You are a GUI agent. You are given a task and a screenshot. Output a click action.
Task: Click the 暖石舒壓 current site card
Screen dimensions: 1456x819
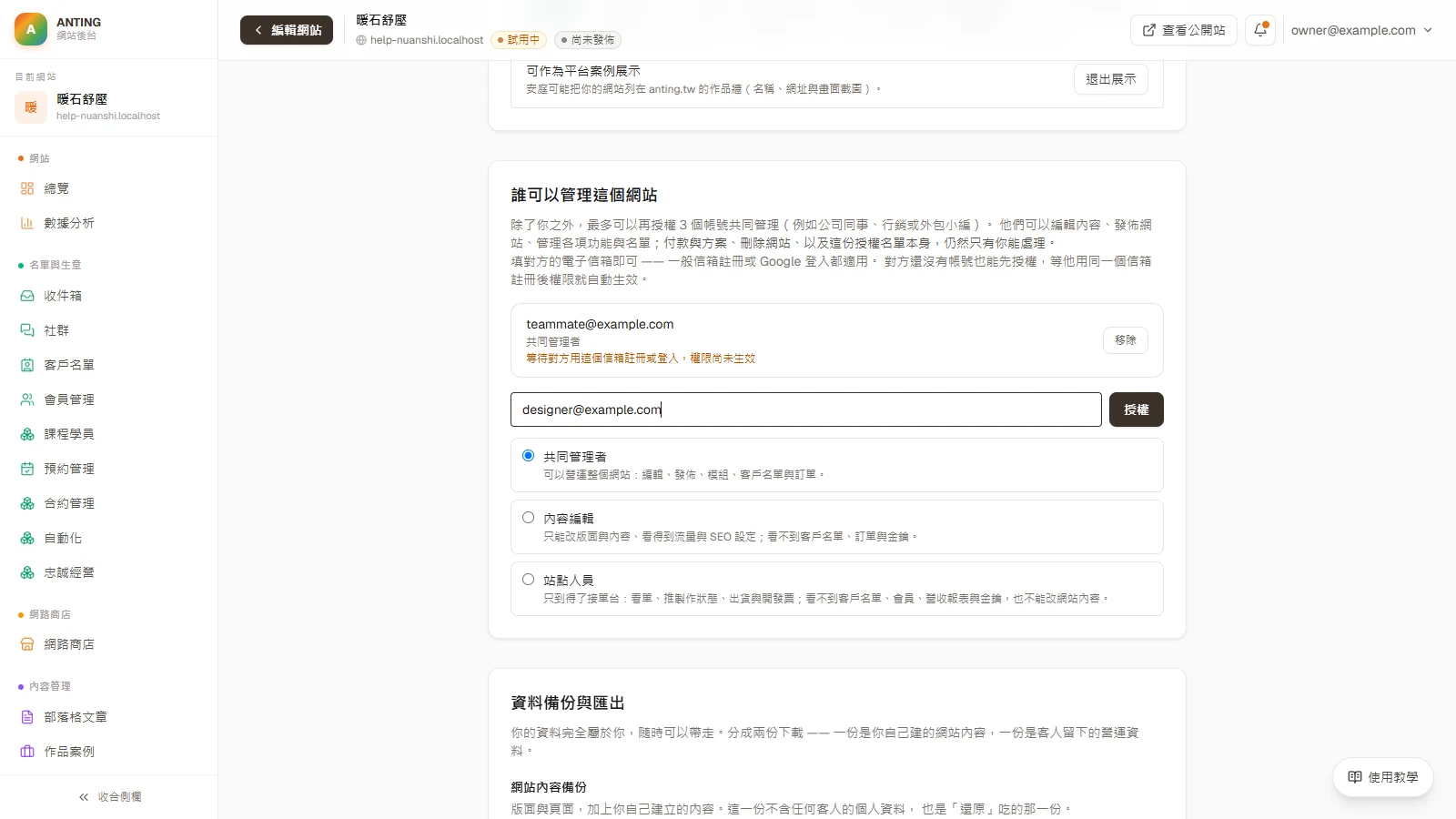click(x=109, y=106)
